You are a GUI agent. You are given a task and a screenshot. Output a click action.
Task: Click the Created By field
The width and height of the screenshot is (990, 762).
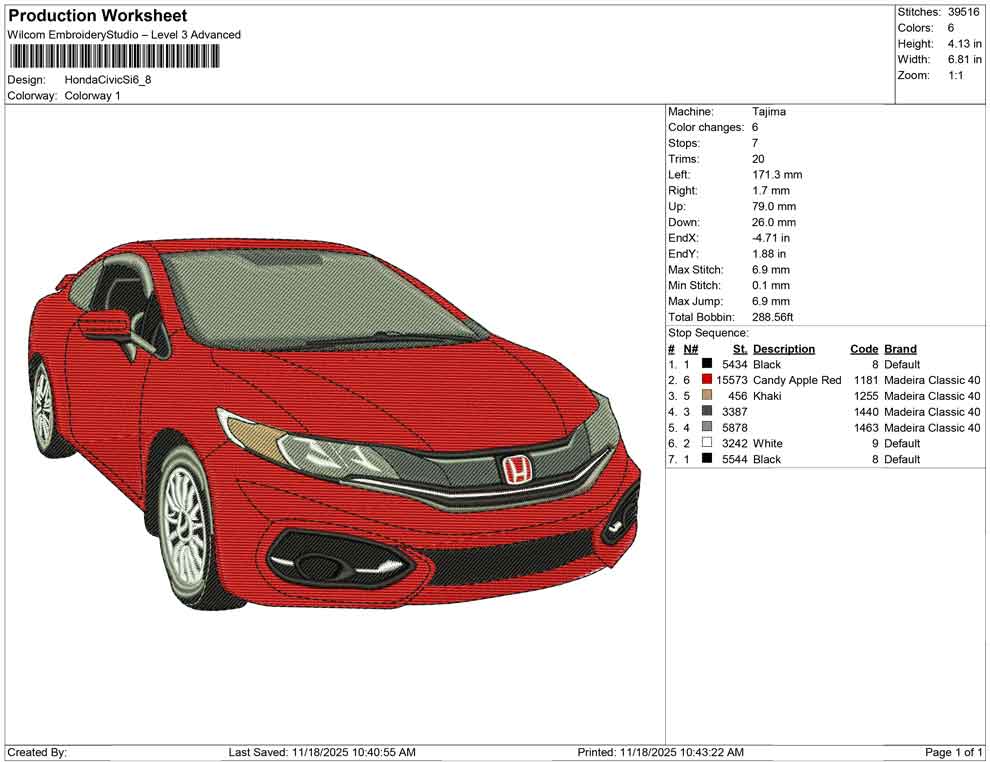click(x=40, y=752)
